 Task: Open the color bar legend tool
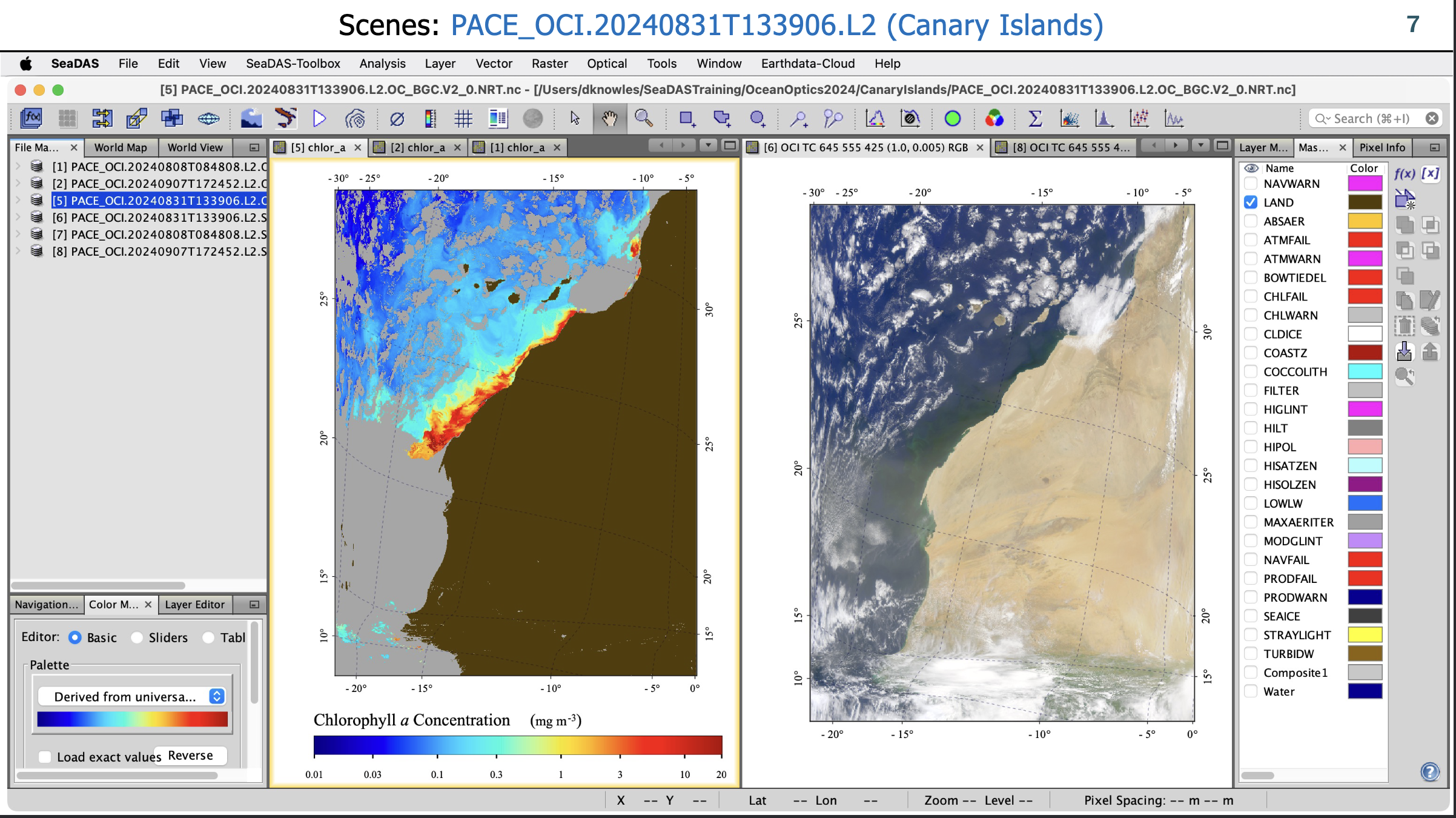click(430, 118)
